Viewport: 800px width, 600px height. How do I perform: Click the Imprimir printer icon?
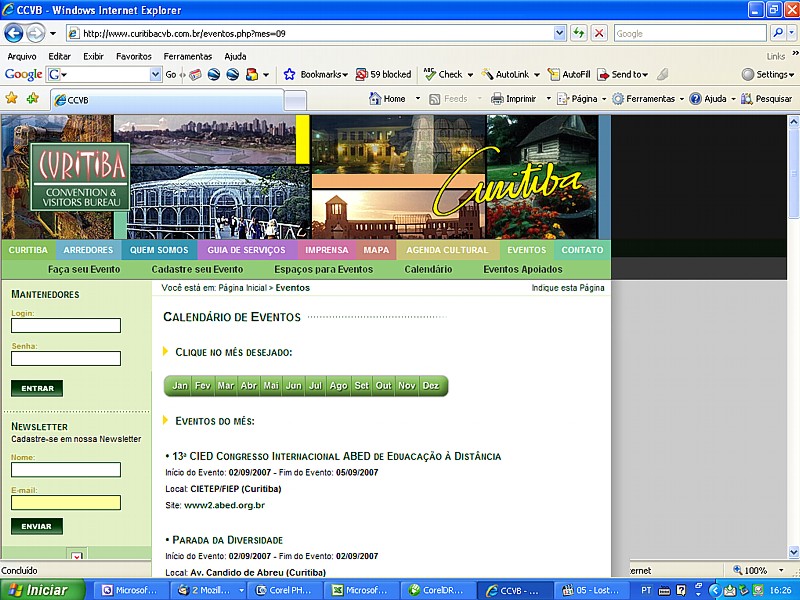497,99
